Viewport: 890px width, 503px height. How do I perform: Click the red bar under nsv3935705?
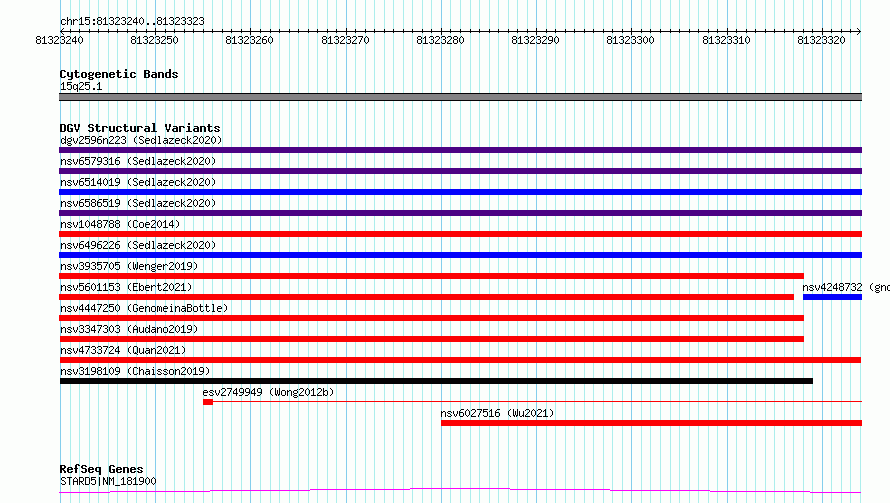pos(431,276)
